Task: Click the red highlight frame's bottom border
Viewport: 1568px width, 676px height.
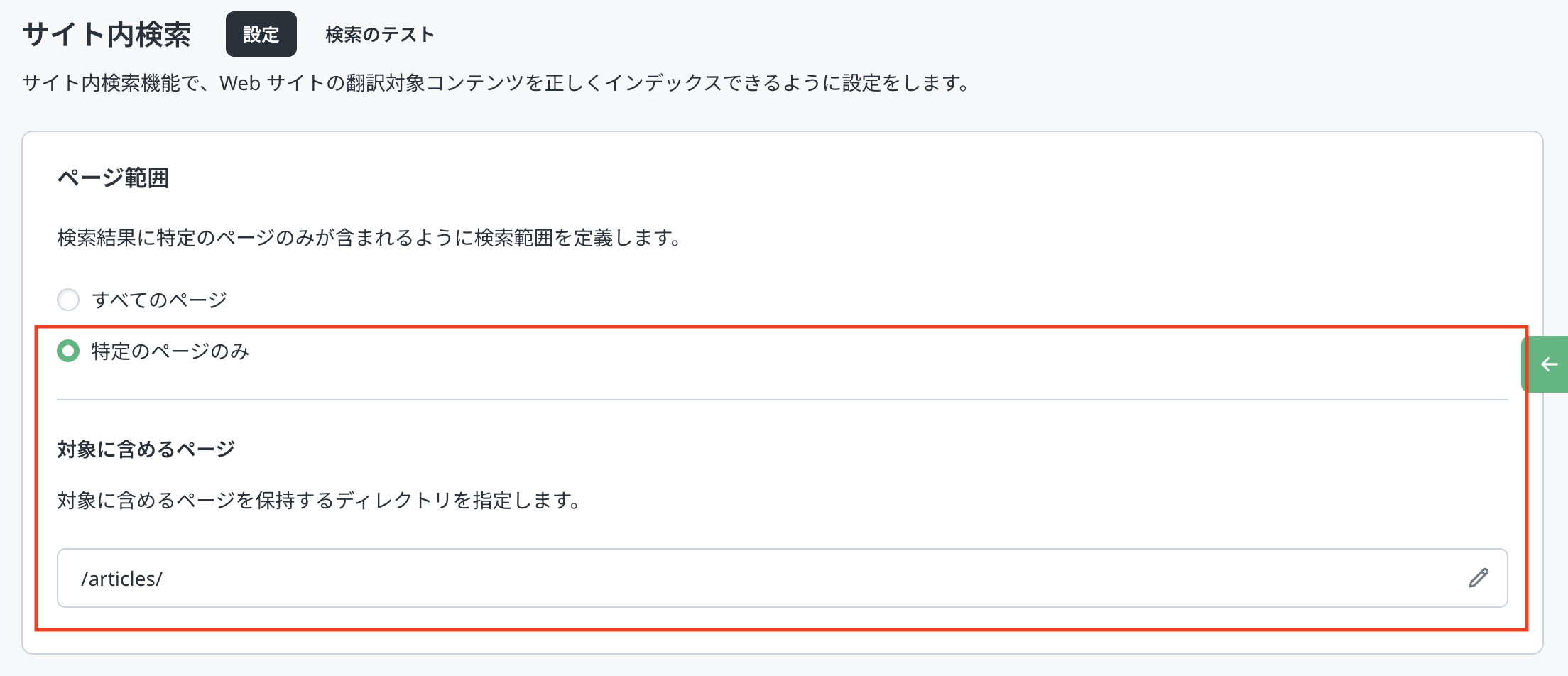Action: pos(781,629)
